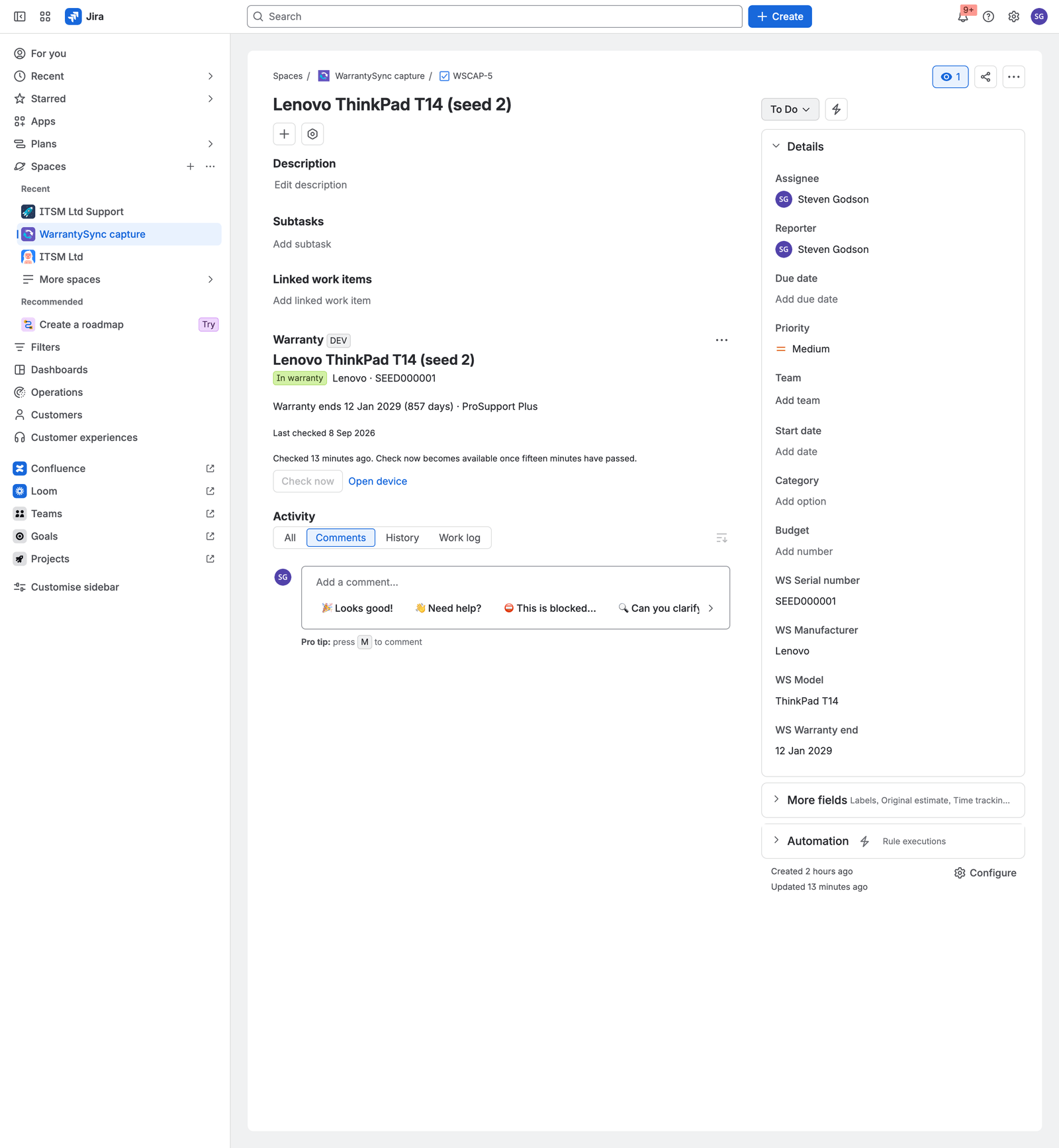Share this work item
The width and height of the screenshot is (1059, 1148).
986,77
